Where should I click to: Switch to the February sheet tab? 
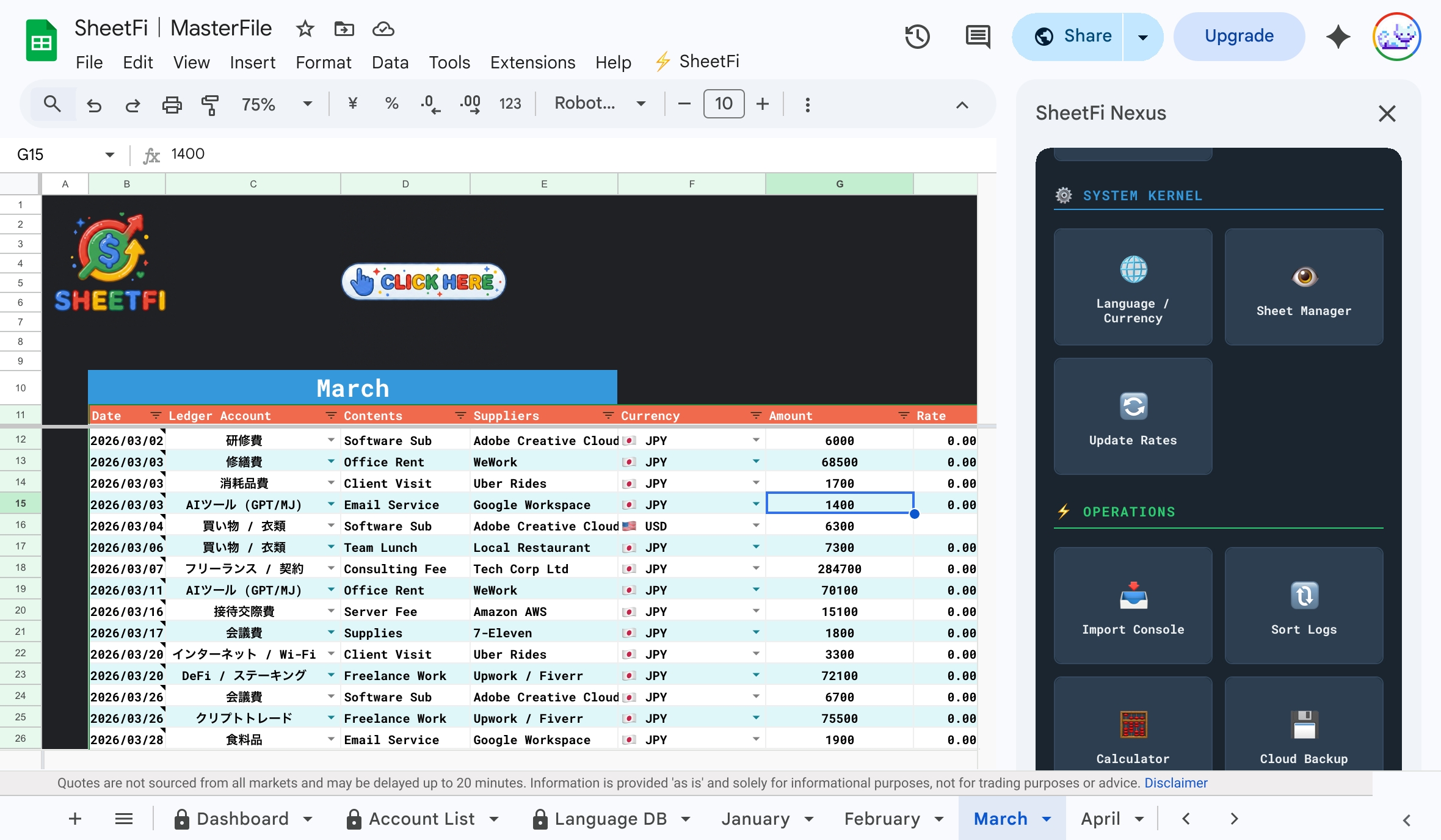[882, 819]
